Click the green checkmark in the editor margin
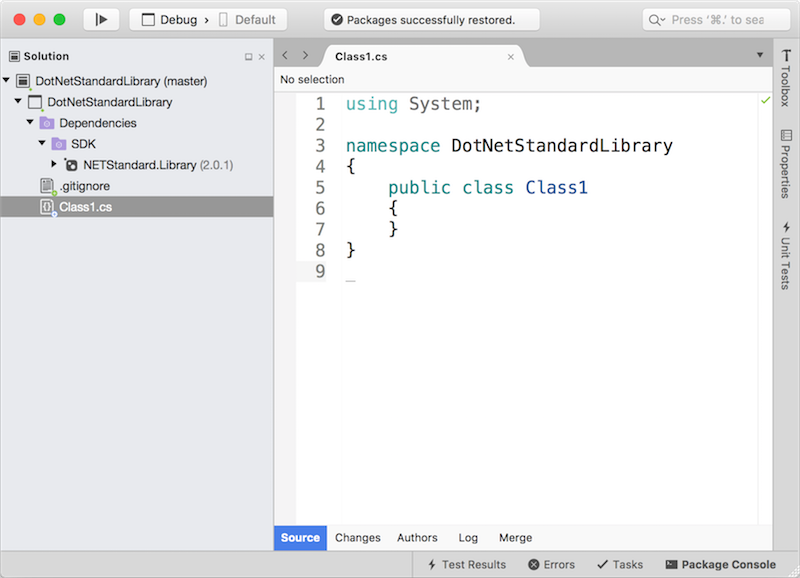This screenshot has width=800, height=578. (x=765, y=100)
